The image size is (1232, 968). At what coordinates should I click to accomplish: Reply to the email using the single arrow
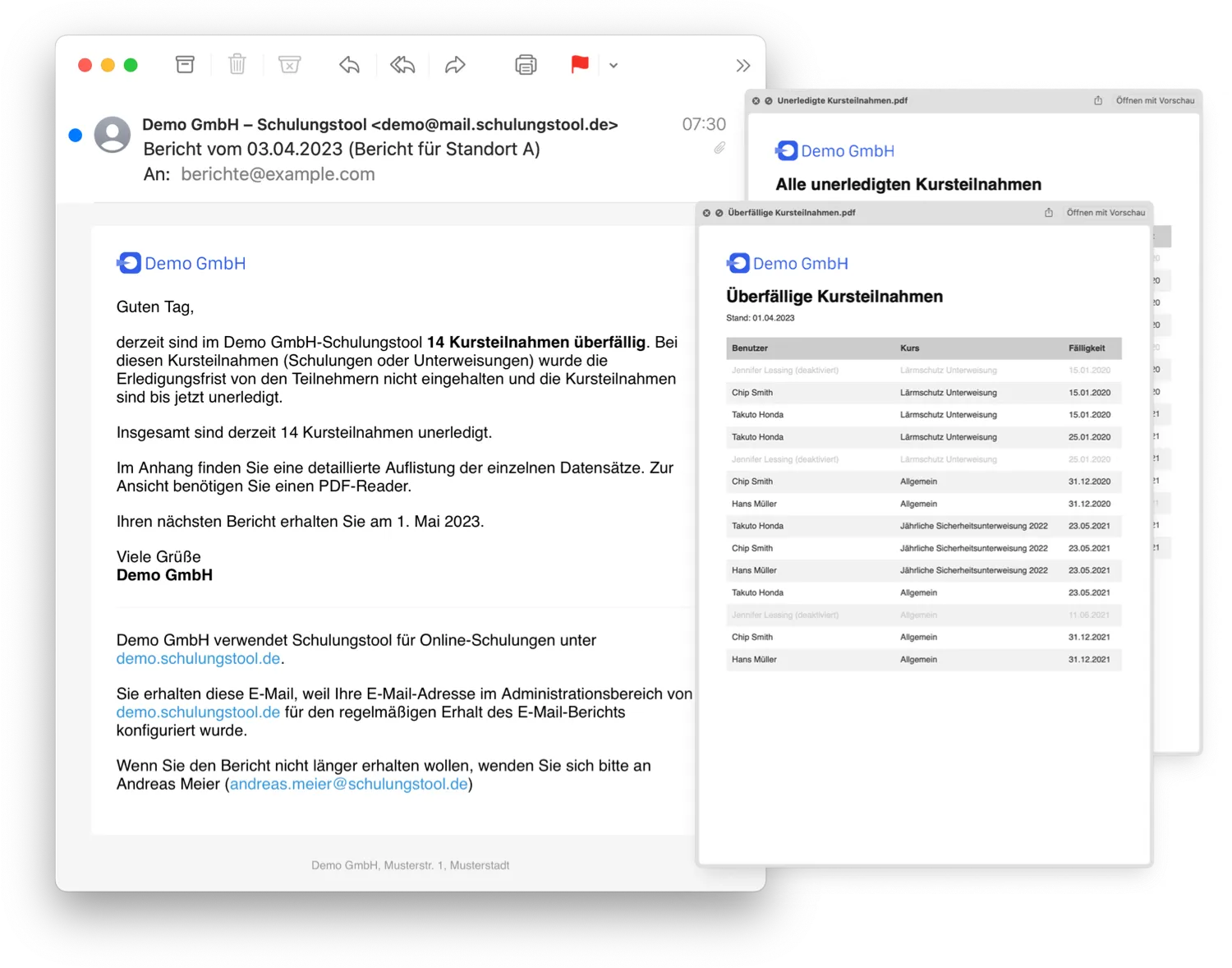(x=350, y=65)
